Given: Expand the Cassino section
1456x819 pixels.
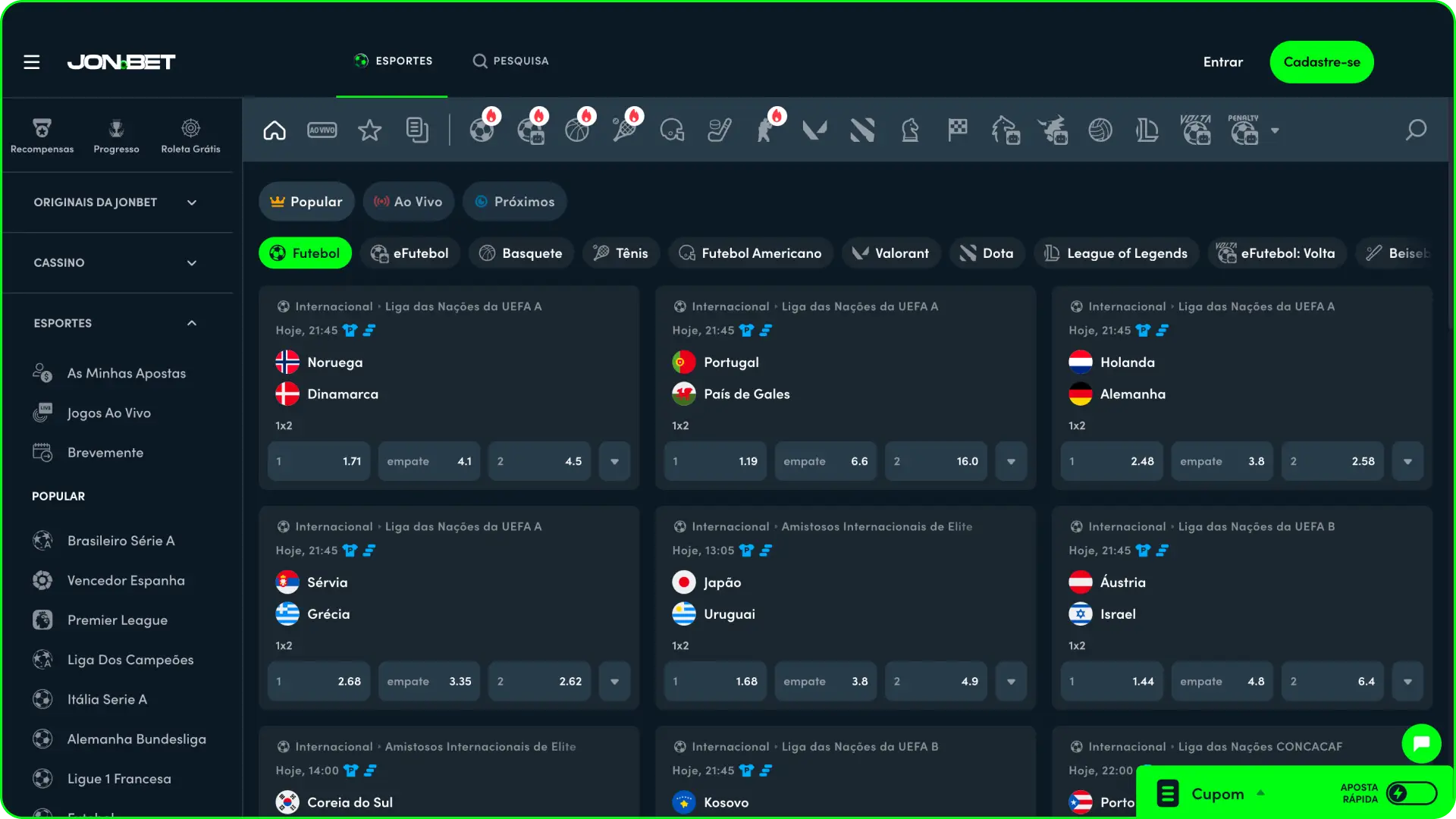Looking at the screenshot, I should [x=117, y=263].
